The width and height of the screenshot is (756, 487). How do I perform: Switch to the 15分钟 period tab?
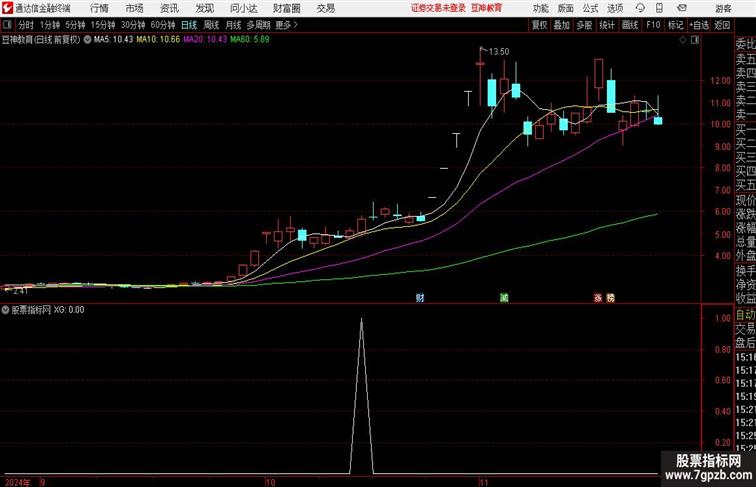pyautogui.click(x=103, y=25)
